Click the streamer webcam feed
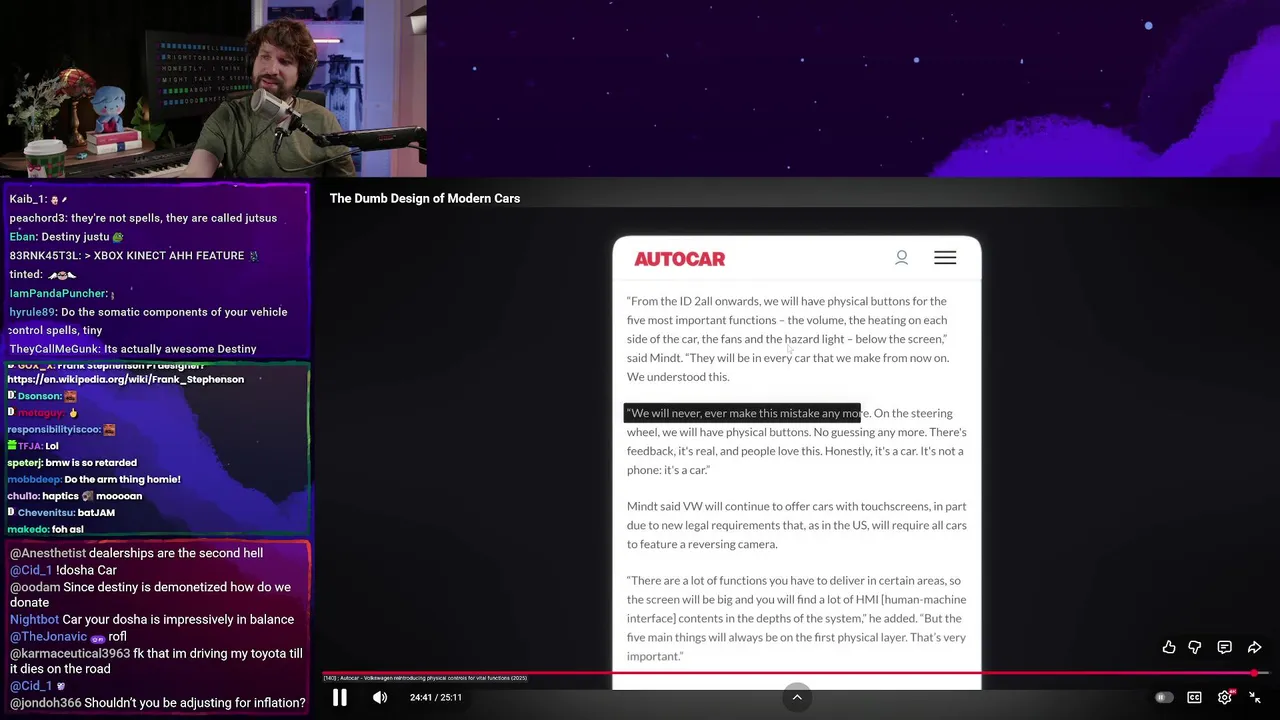The height and width of the screenshot is (720, 1280). pos(213,88)
